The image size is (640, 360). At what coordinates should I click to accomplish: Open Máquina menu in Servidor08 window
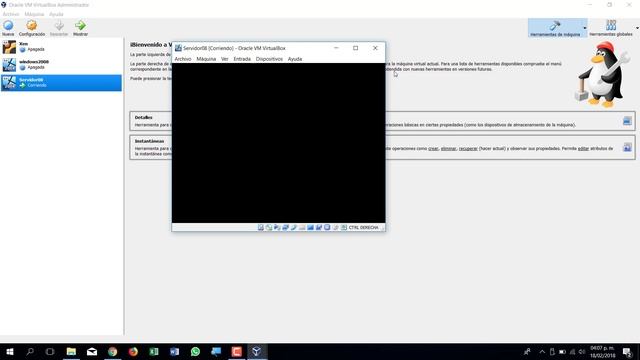[x=206, y=59]
